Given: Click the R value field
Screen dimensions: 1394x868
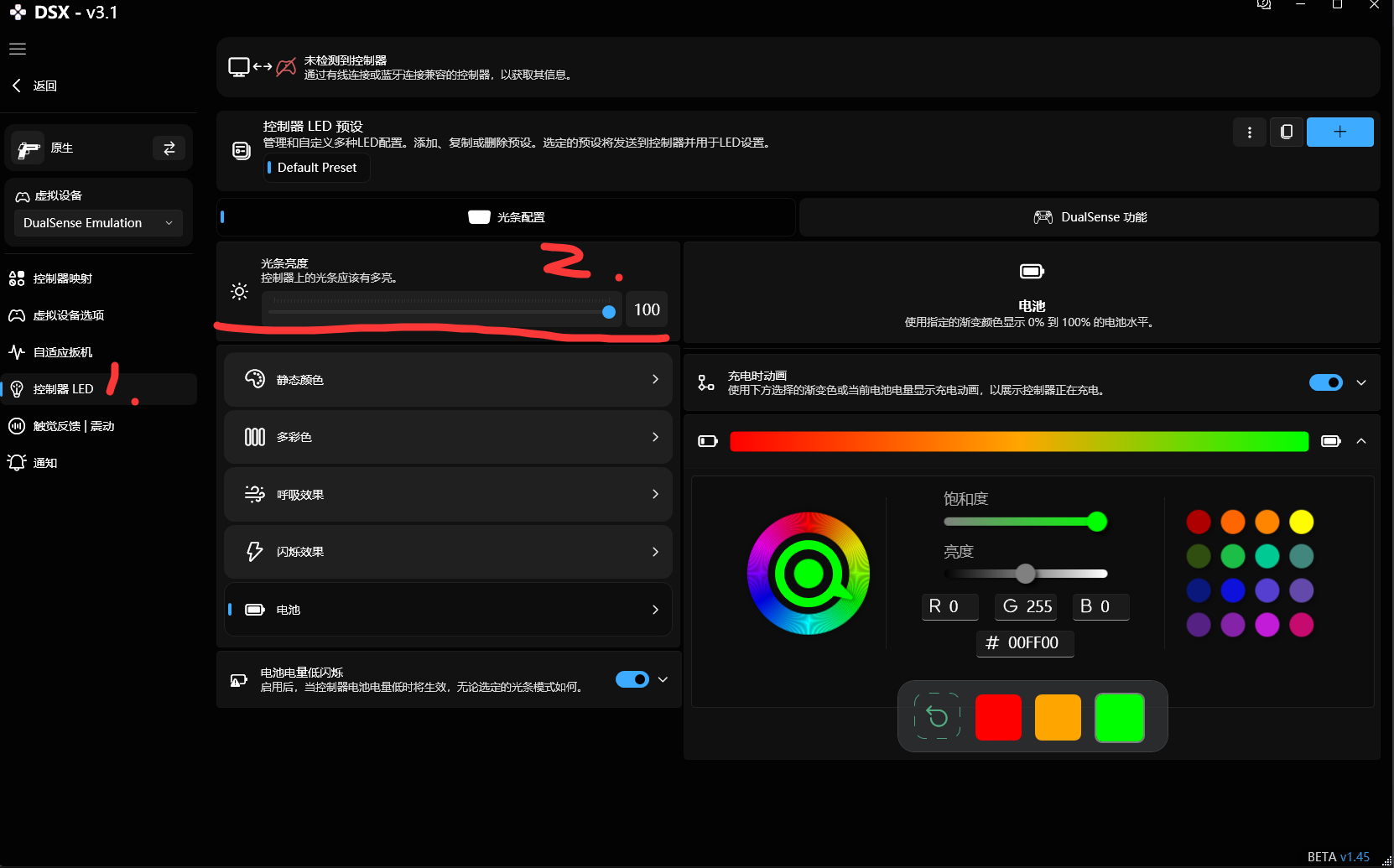Looking at the screenshot, I should pyautogui.click(x=950, y=606).
